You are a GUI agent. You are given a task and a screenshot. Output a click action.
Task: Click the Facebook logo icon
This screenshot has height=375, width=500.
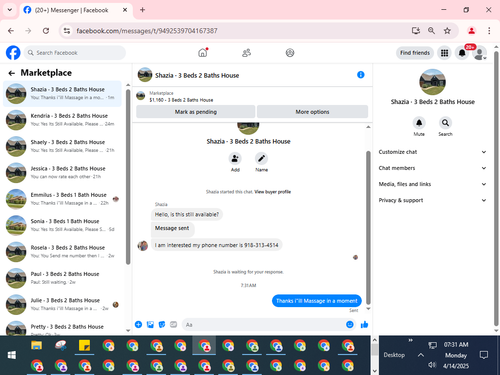tap(13, 53)
